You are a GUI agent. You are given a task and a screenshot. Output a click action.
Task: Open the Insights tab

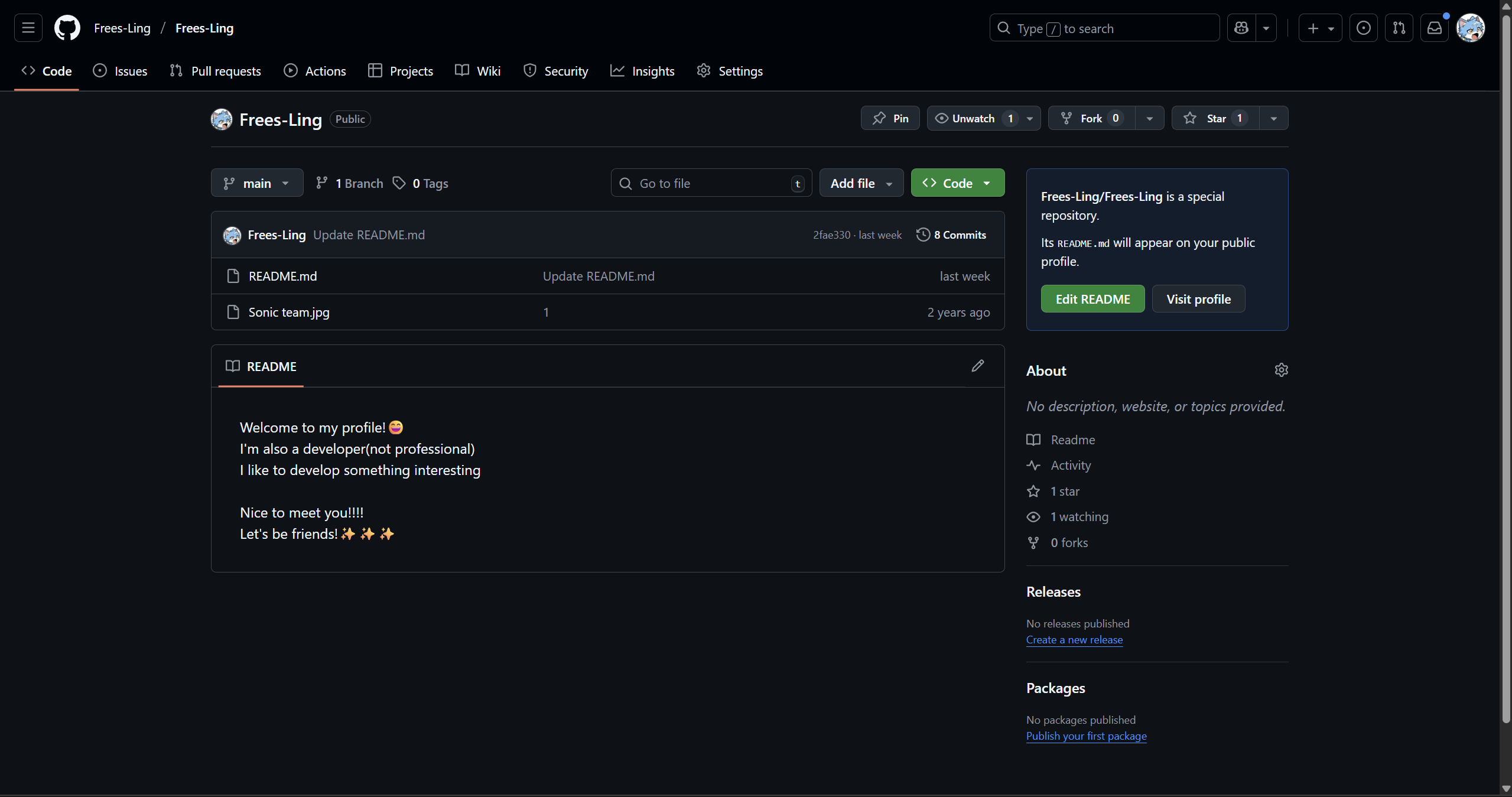pos(642,71)
